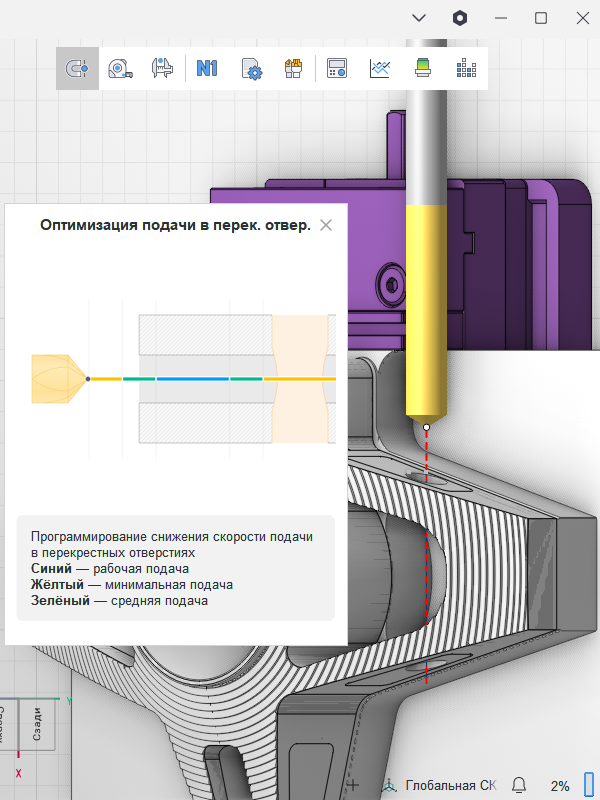This screenshot has width=600, height=800.
Task: Open the tape measure tool
Action: click(120, 69)
